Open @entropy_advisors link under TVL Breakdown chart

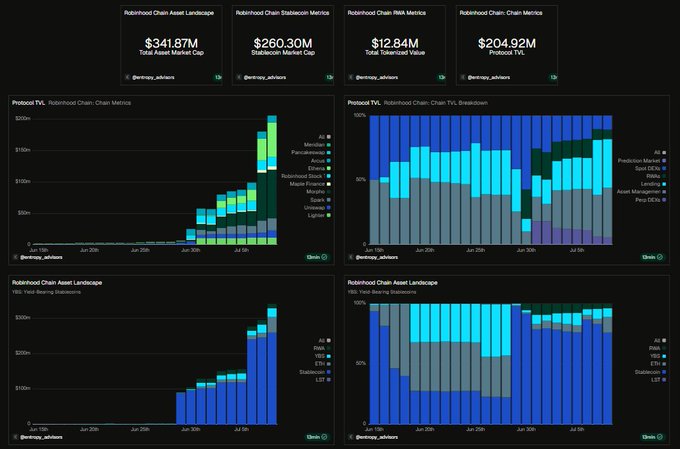[377, 257]
